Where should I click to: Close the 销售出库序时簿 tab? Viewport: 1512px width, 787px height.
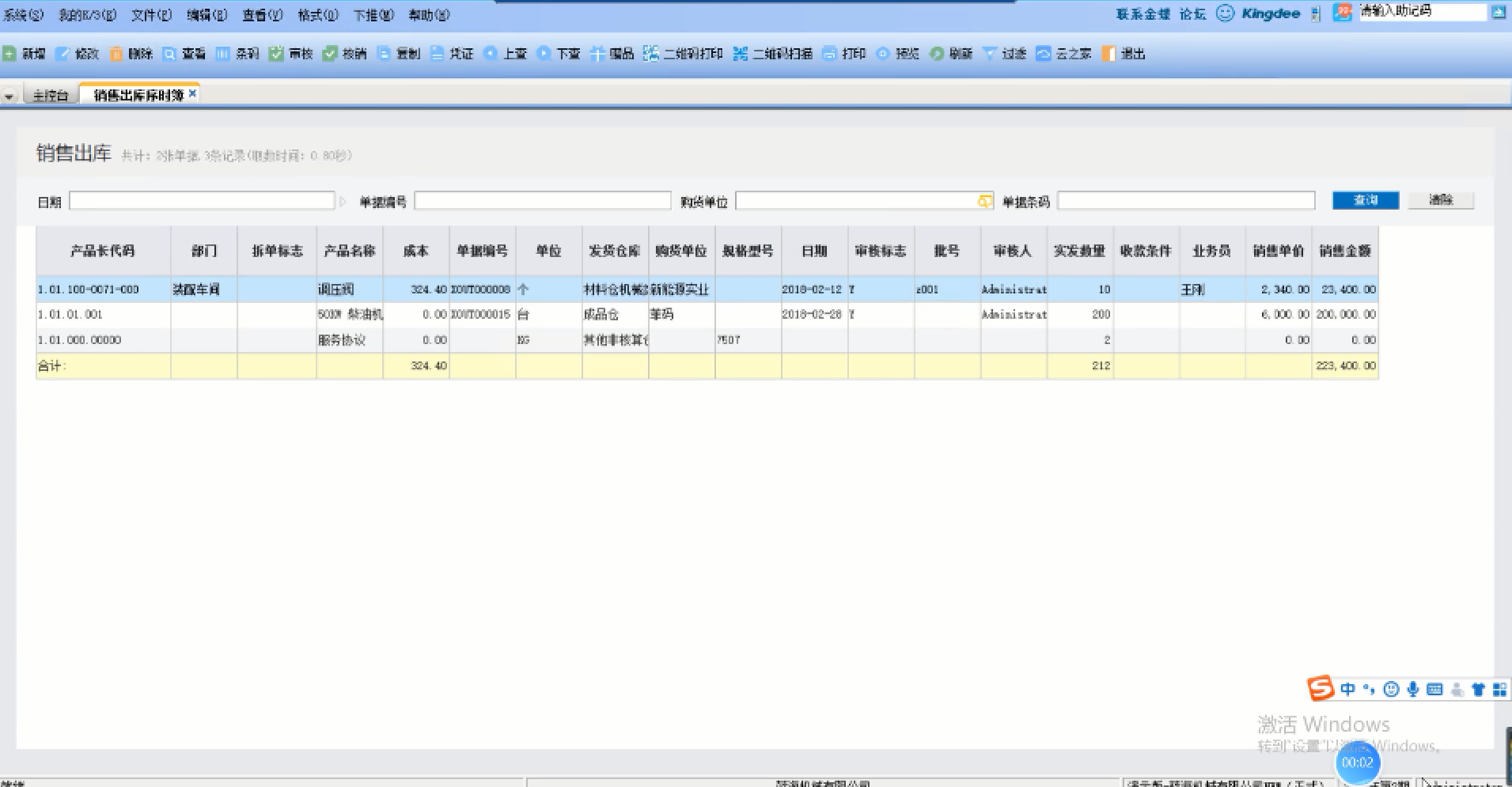(x=192, y=93)
